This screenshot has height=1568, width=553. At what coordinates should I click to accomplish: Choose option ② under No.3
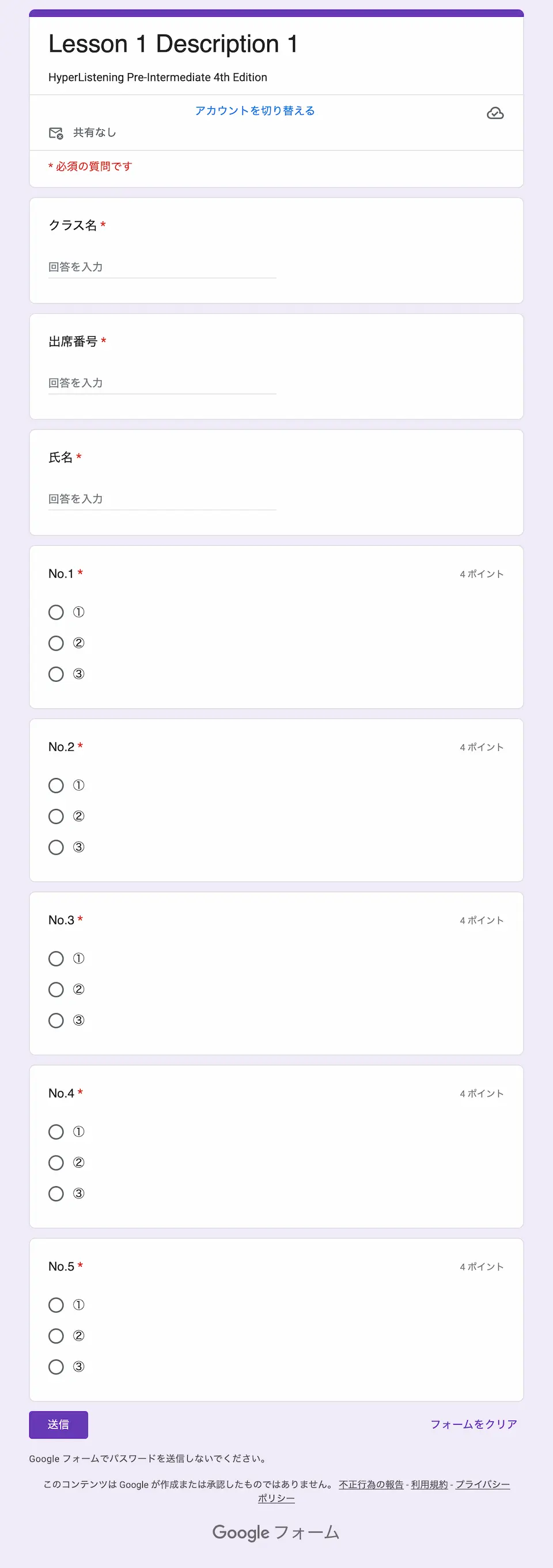click(x=56, y=990)
